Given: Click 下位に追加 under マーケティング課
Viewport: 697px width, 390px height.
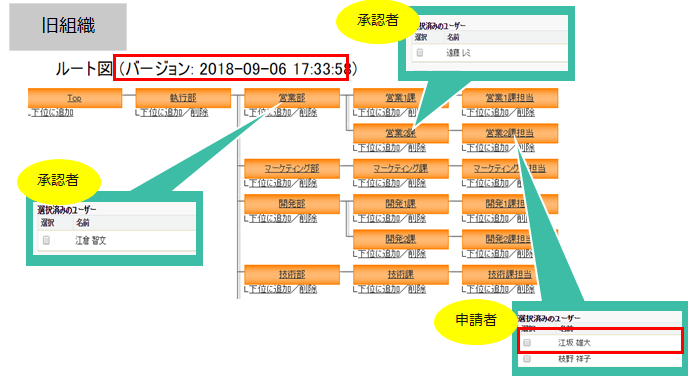Looking at the screenshot, I should 379,183.
